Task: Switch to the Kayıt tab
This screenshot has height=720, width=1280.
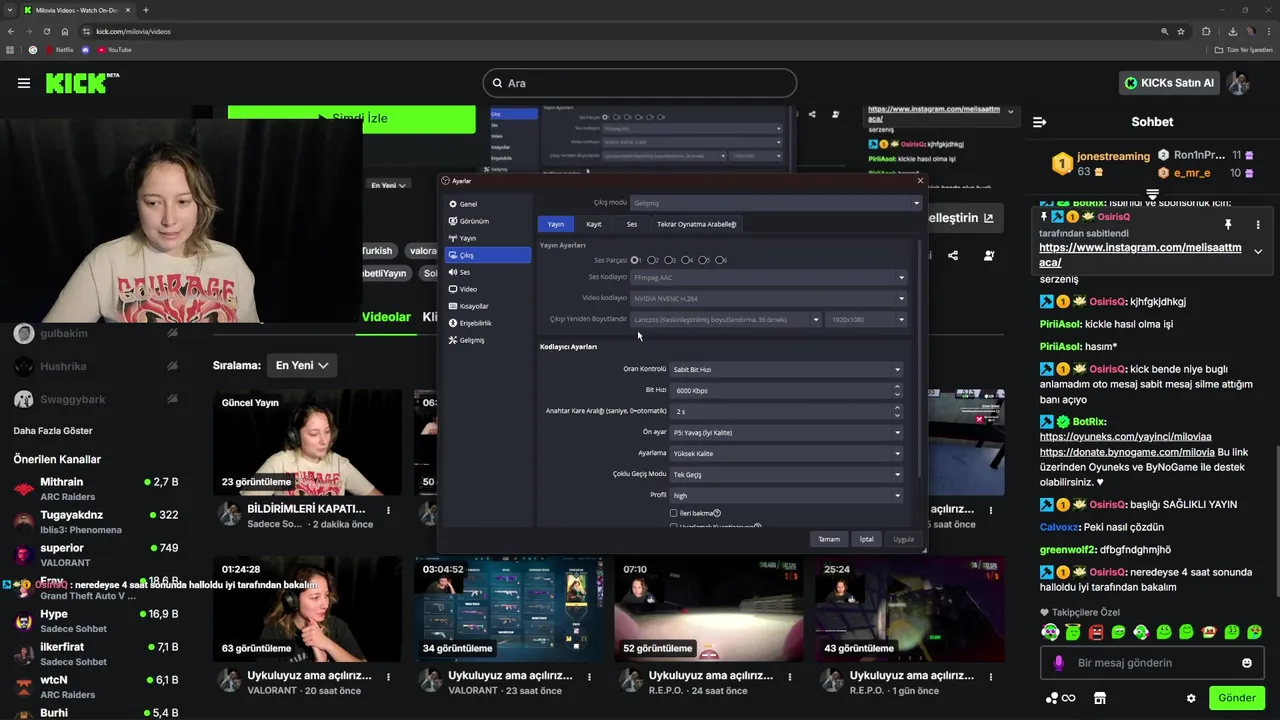Action: click(x=594, y=224)
